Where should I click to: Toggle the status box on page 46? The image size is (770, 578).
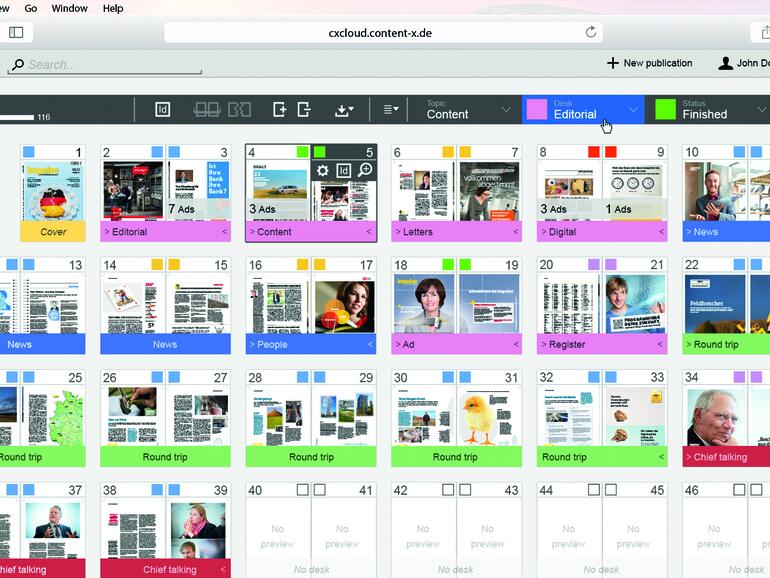tap(739, 490)
